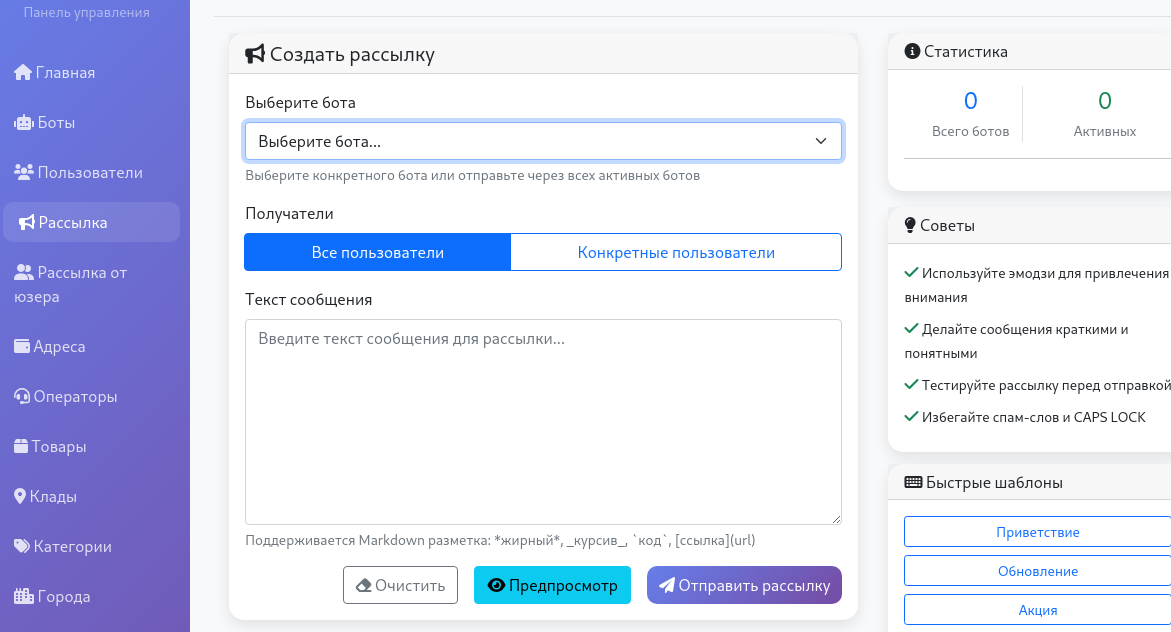The height and width of the screenshot is (632, 1171).
Task: Click the house icon beside Главная
Action: (x=22, y=73)
